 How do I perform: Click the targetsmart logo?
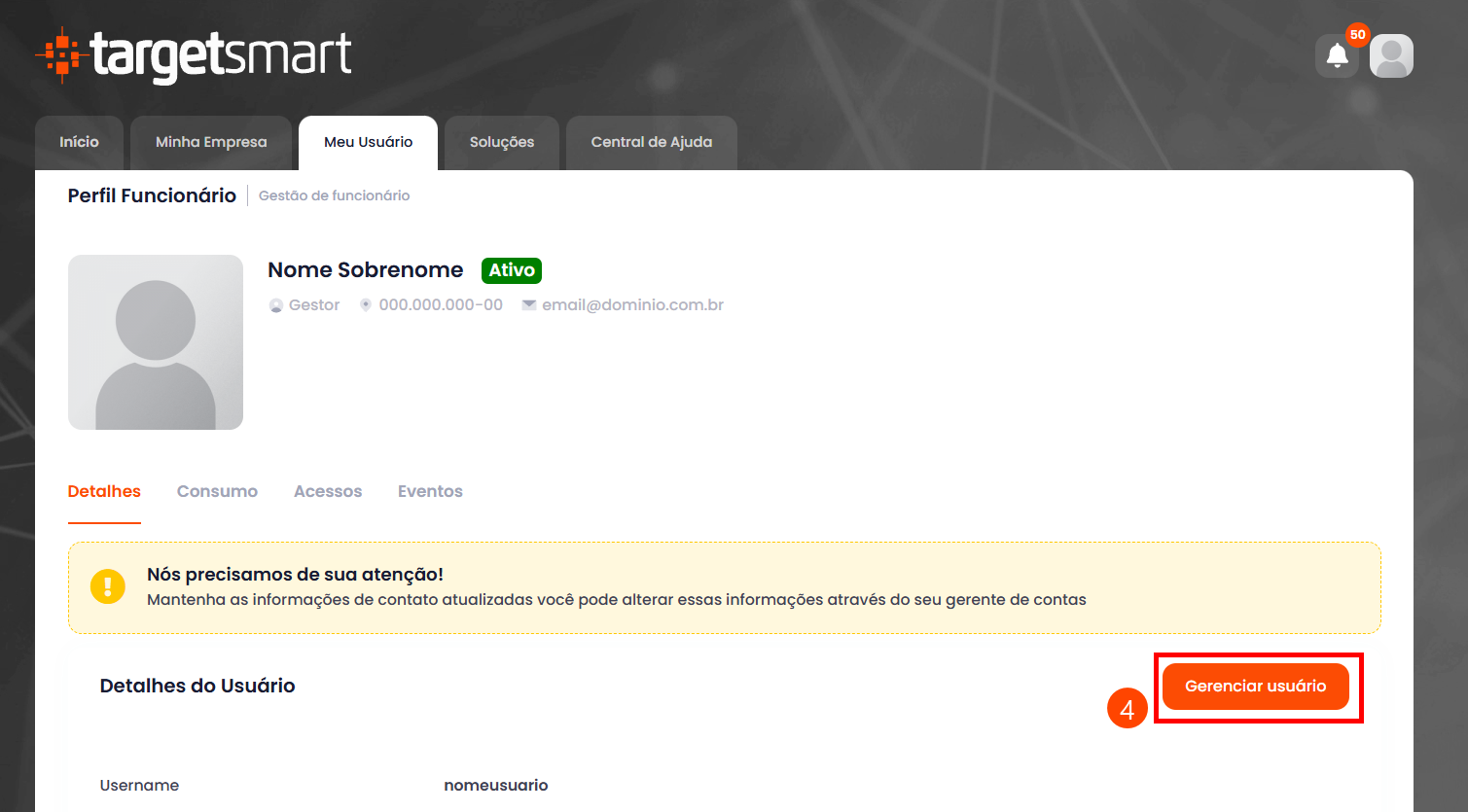(x=194, y=55)
